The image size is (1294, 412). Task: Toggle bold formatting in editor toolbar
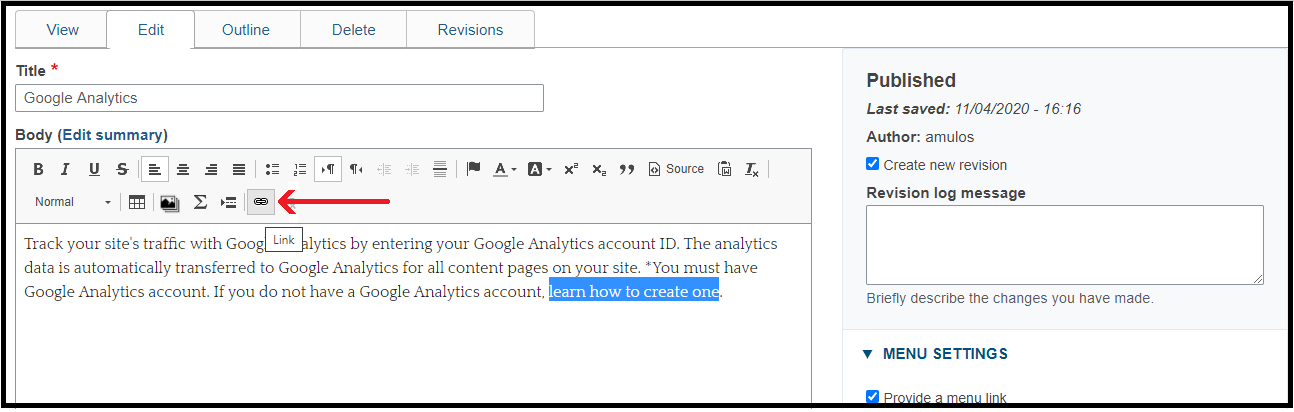click(x=39, y=169)
